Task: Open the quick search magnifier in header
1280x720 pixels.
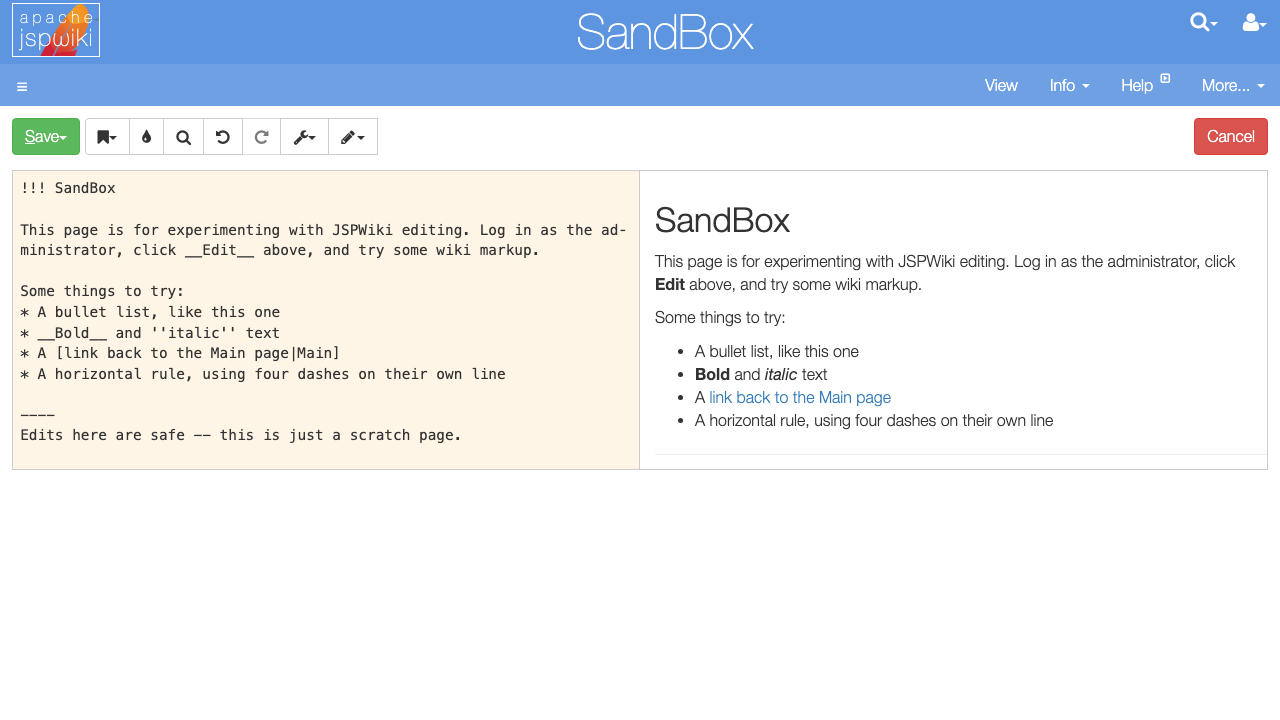Action: pyautogui.click(x=1203, y=22)
